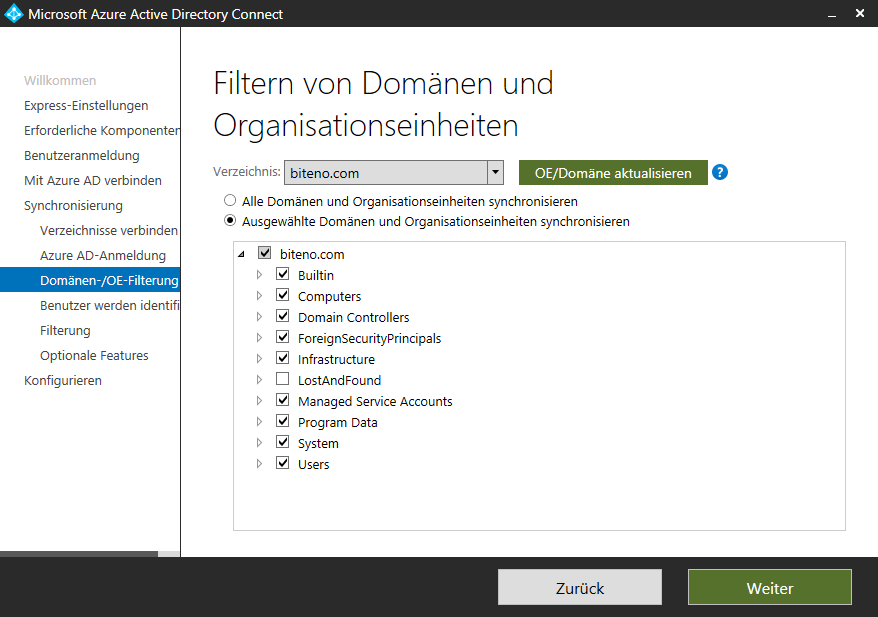Image resolution: width=878 pixels, height=617 pixels.
Task: Open Erforderliche Komponenten step
Action: point(102,130)
